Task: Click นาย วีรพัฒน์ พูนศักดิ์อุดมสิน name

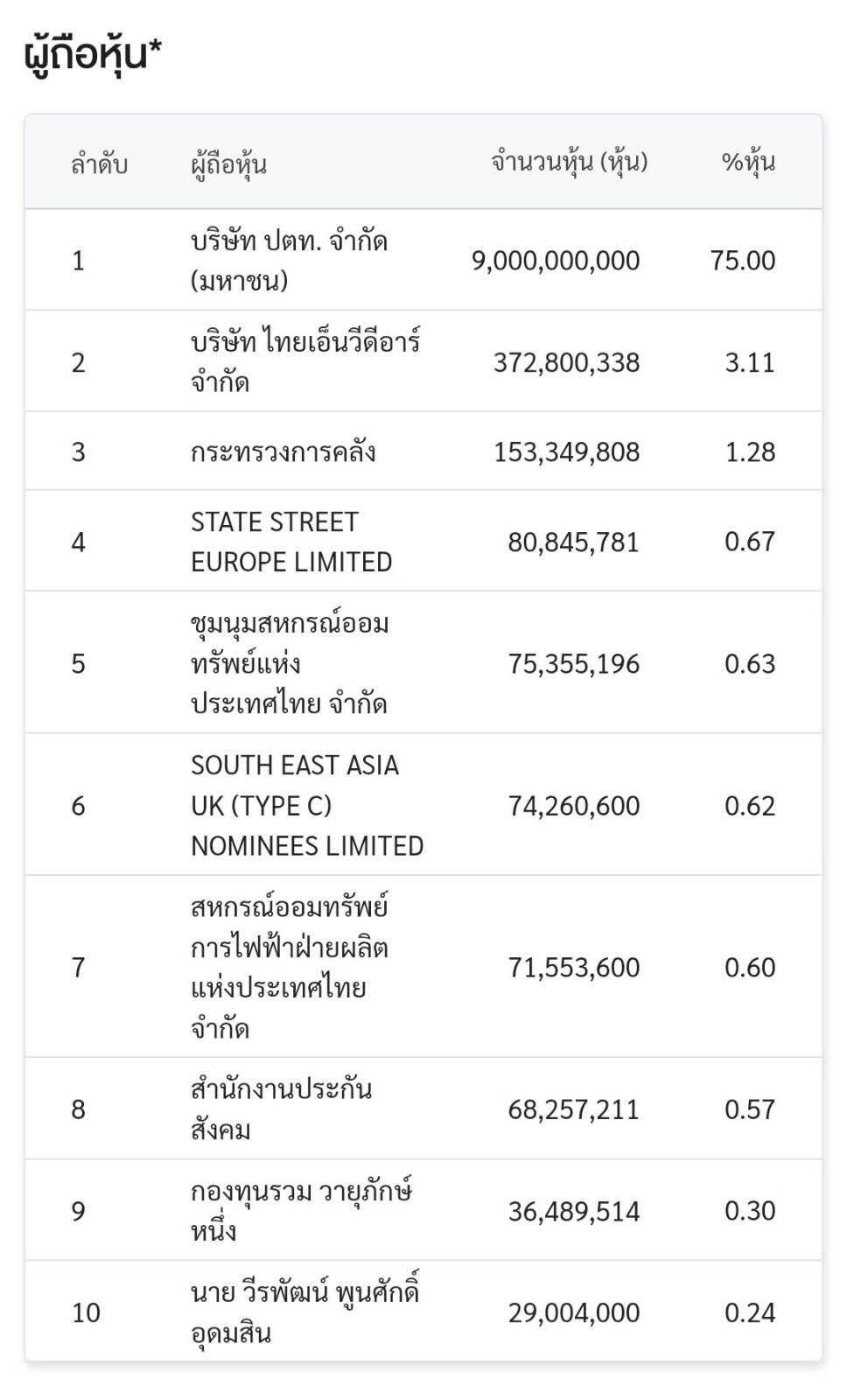Action: pos(305,1312)
